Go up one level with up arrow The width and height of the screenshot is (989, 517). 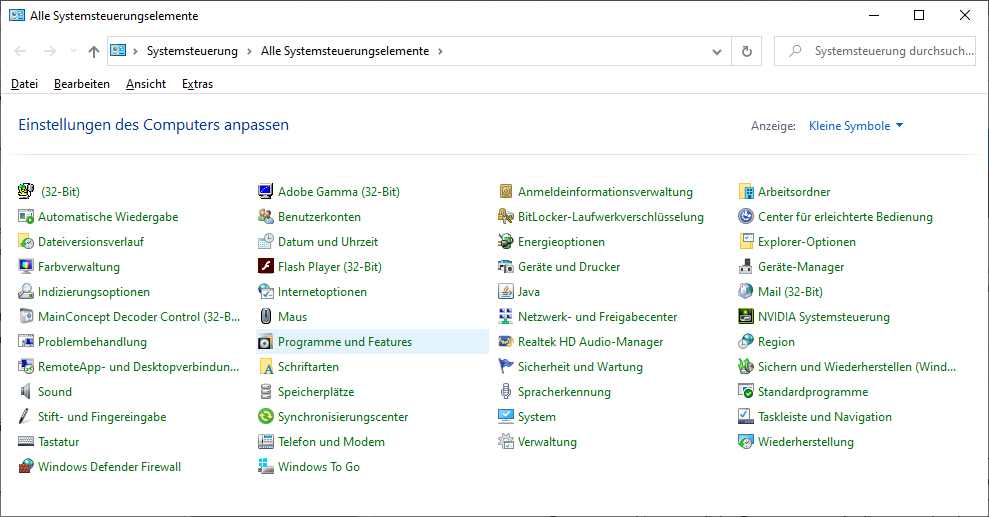coord(94,52)
